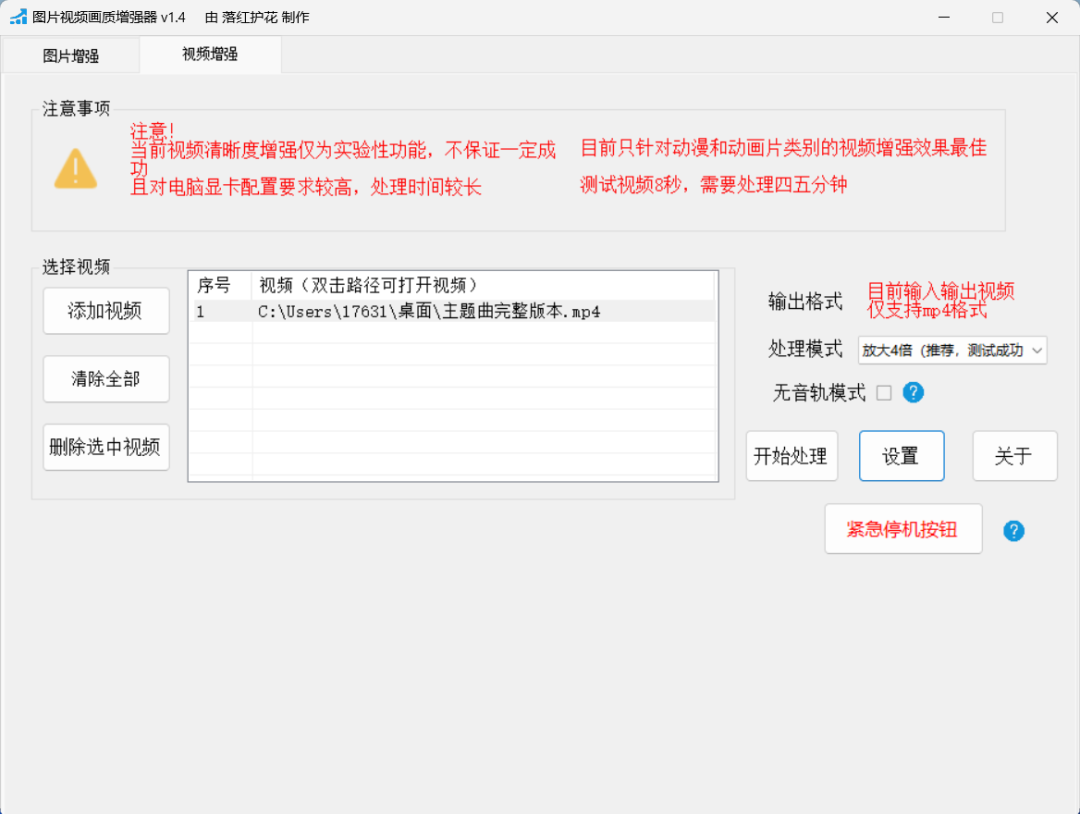Open the 关于 about button
This screenshot has height=814, width=1080.
[1015, 456]
